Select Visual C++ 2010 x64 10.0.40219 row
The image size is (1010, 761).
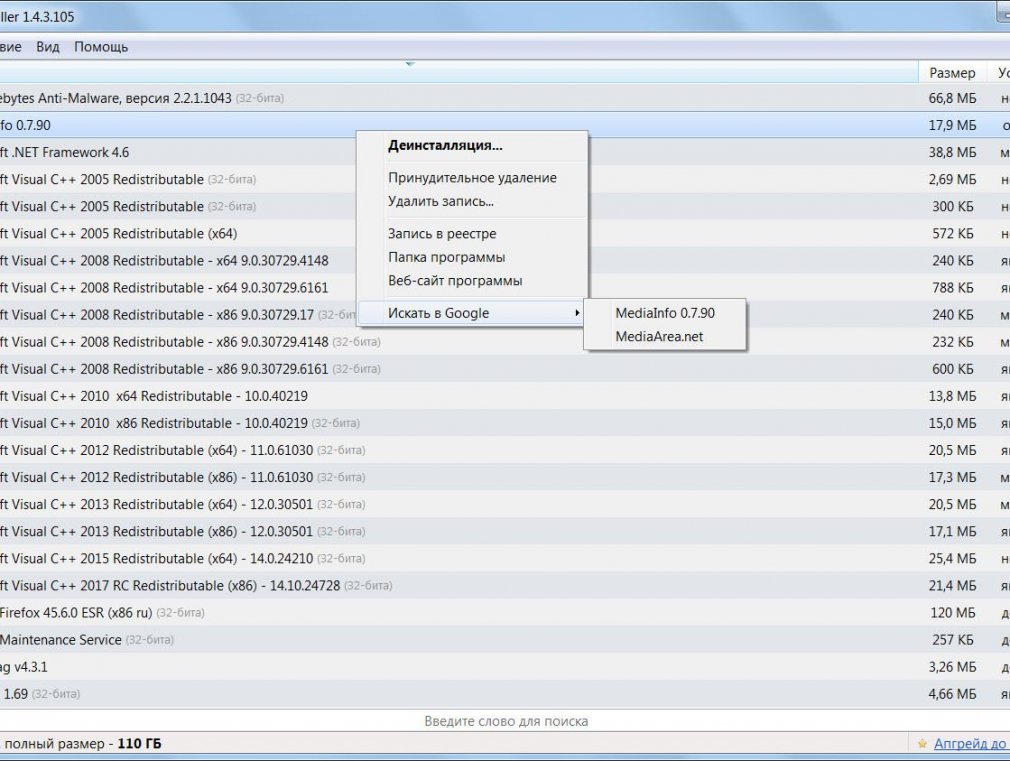505,396
